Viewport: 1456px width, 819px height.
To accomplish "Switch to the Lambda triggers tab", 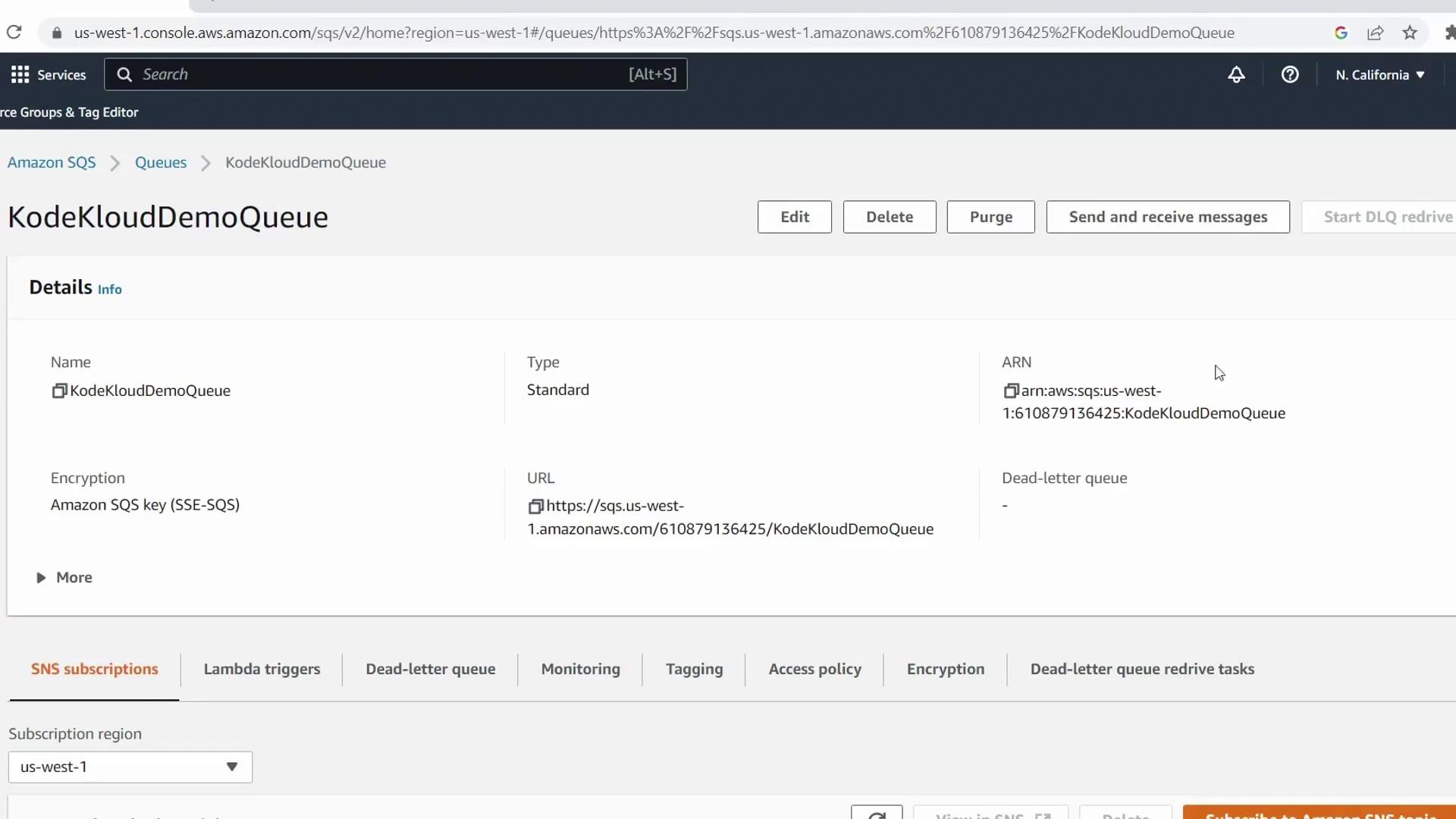I will [x=262, y=670].
